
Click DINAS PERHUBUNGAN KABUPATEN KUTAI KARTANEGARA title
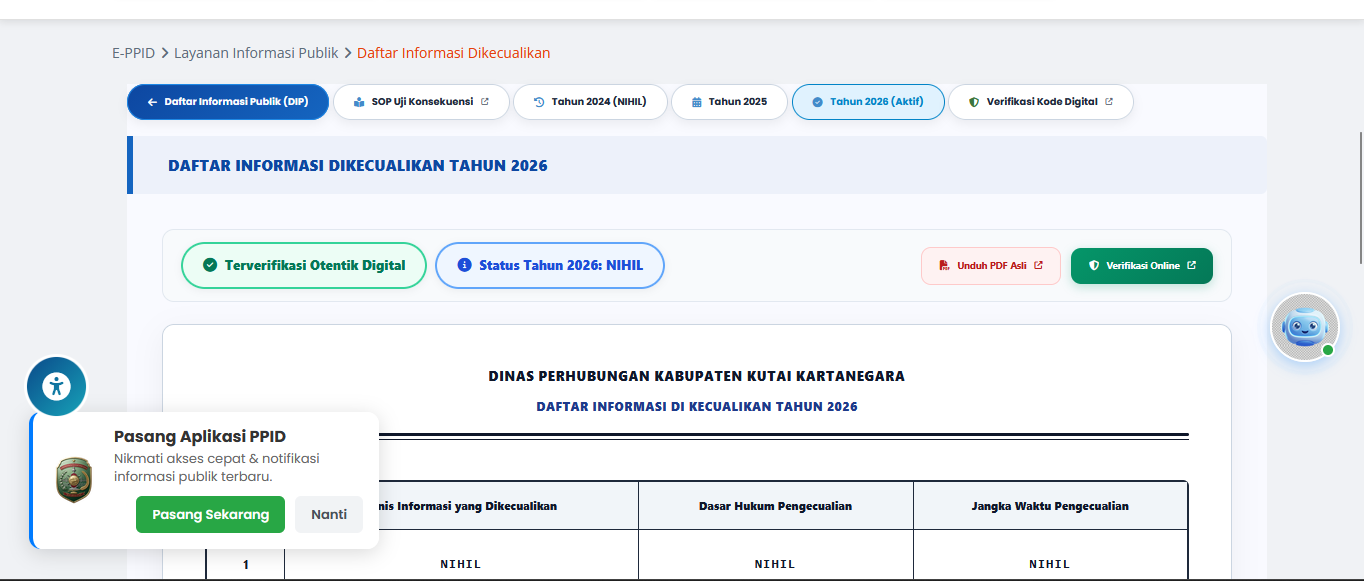tap(697, 377)
